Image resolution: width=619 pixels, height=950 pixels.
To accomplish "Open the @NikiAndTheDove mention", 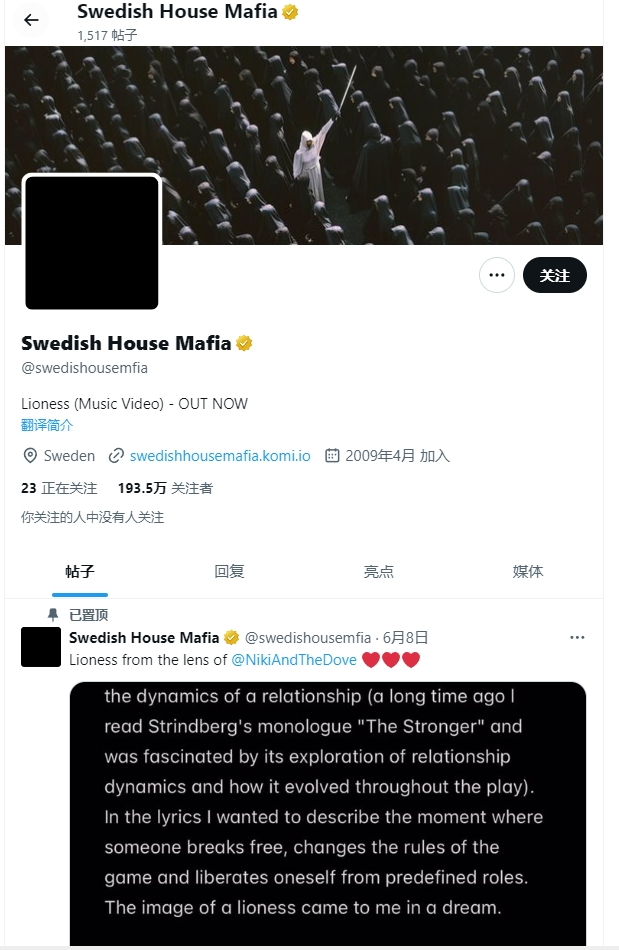I will pyautogui.click(x=294, y=660).
